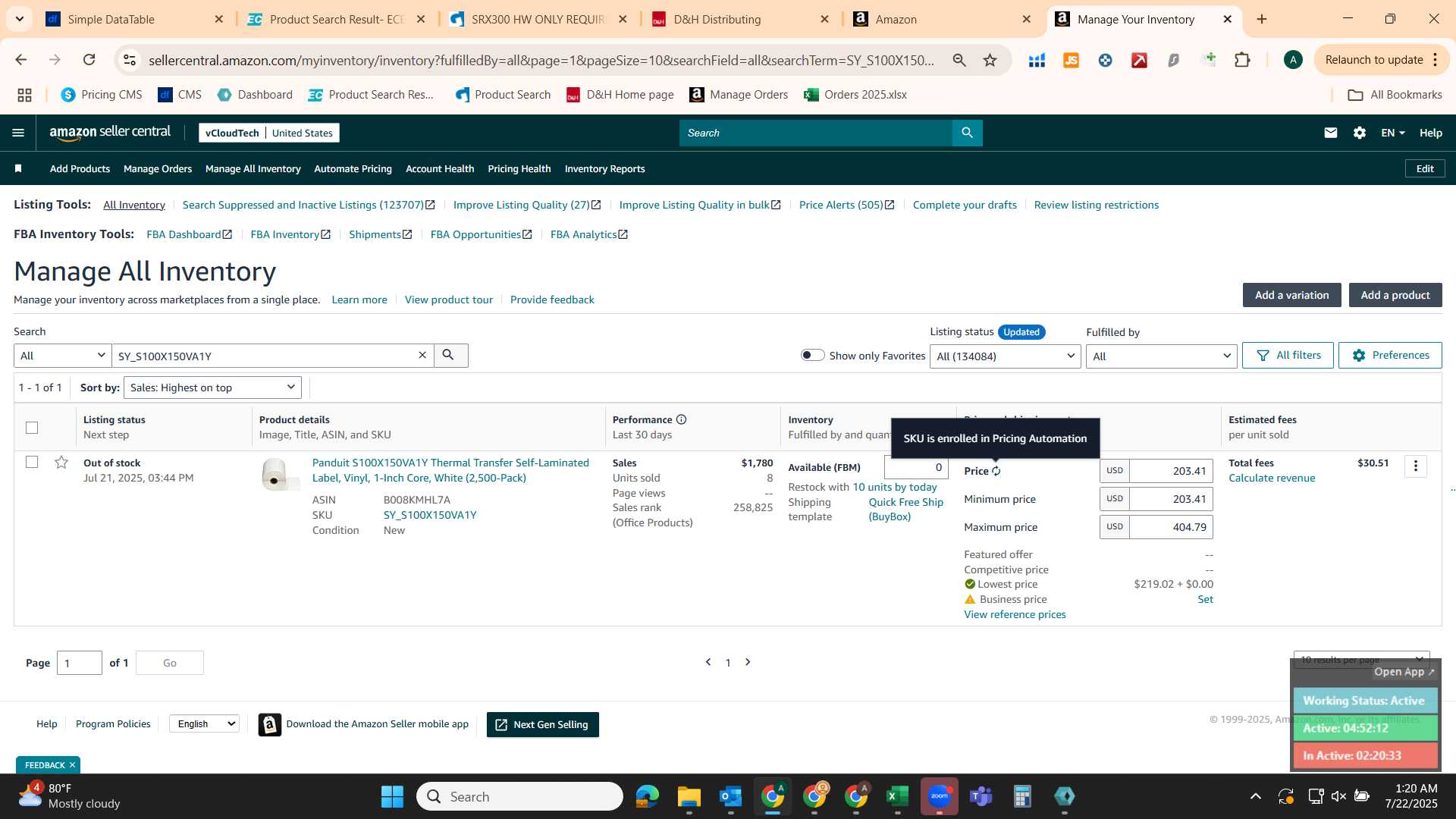Viewport: 1456px width, 819px height.
Task: Open Preferences button
Action: [1390, 355]
